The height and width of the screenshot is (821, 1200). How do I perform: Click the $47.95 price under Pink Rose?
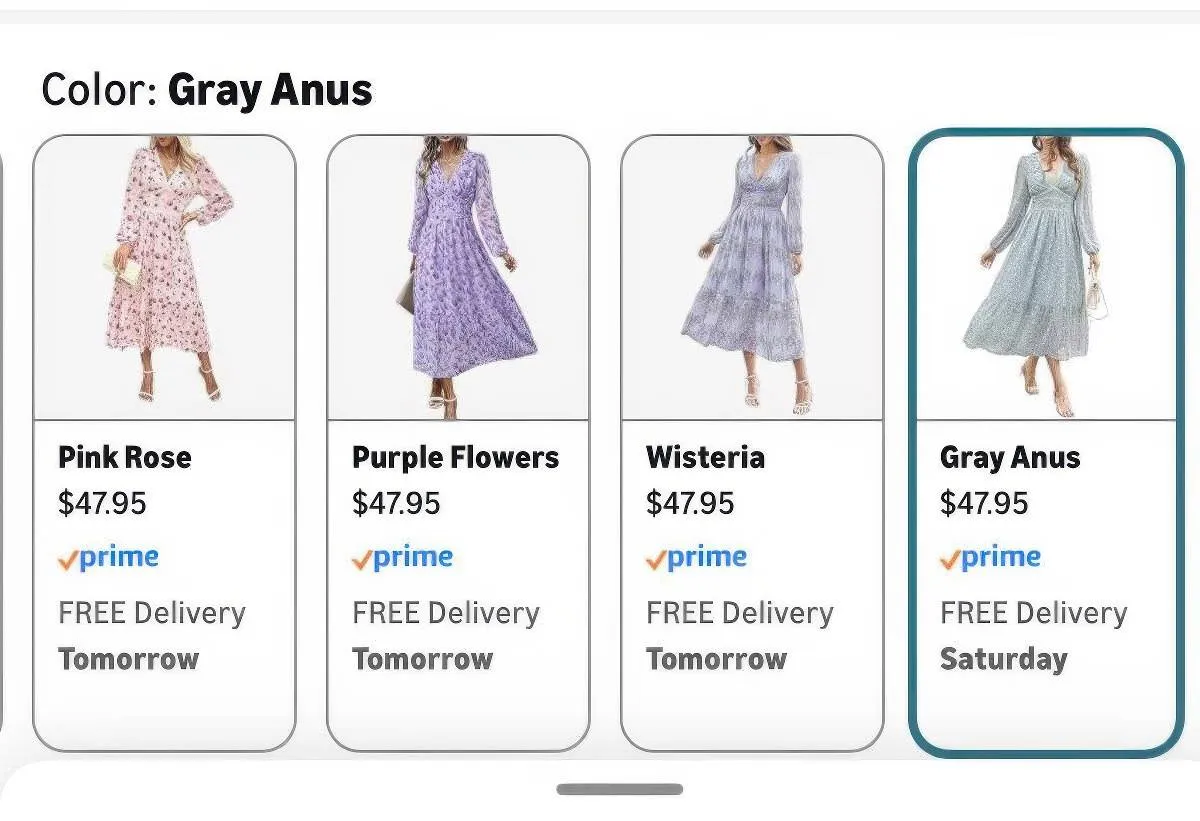click(x=102, y=503)
